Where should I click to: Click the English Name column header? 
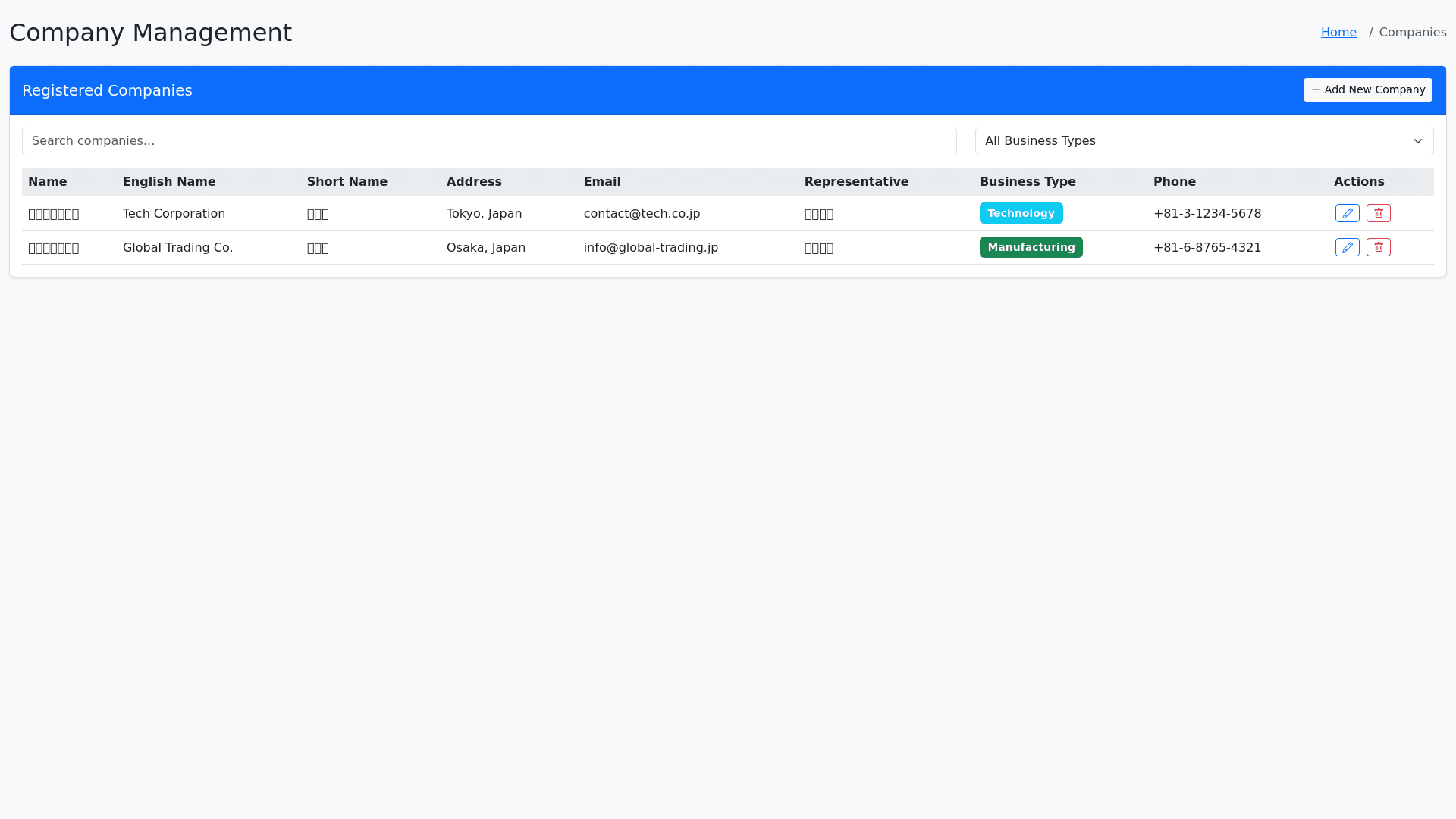[169, 182]
